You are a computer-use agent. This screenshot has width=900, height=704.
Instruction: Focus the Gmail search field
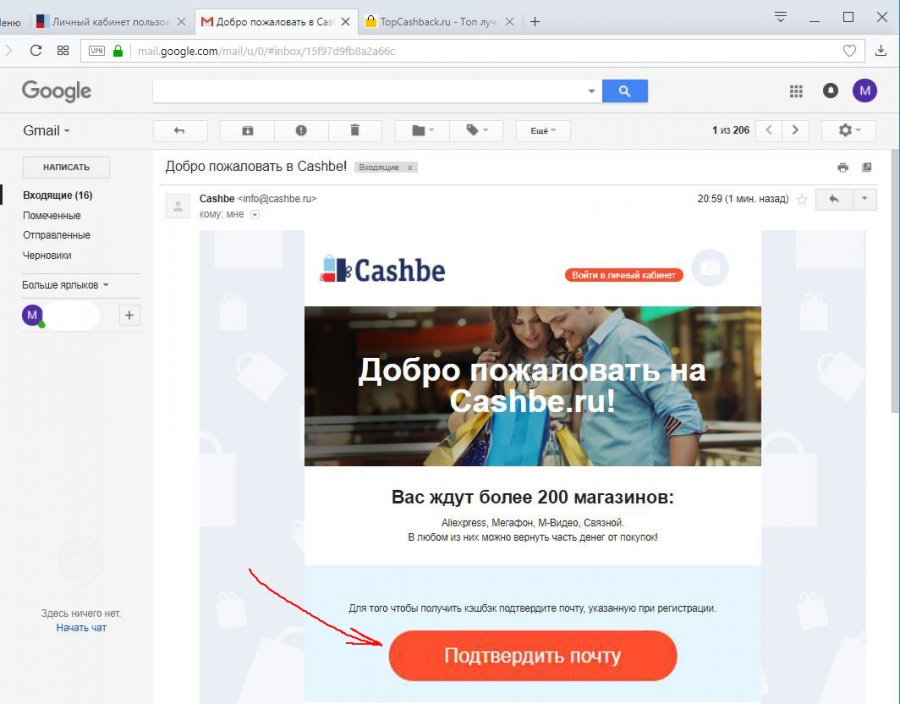(x=367, y=91)
